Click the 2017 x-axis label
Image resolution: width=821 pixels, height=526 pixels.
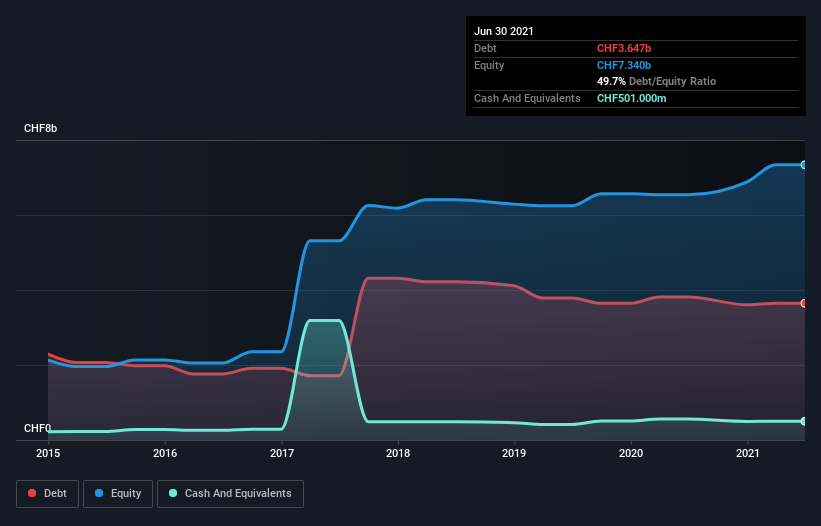(282, 453)
